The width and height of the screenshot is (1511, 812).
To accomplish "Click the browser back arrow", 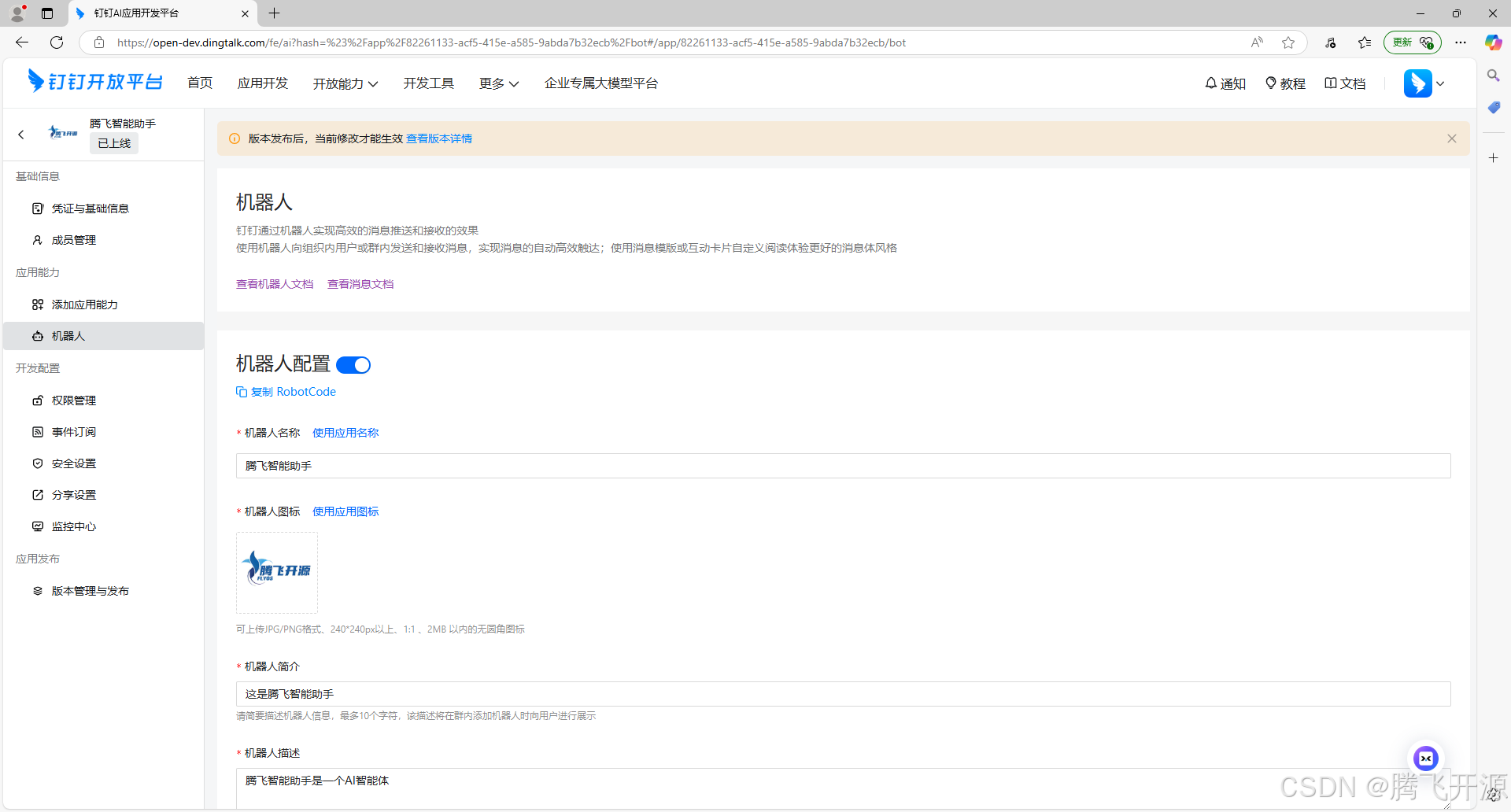I will pyautogui.click(x=22, y=42).
